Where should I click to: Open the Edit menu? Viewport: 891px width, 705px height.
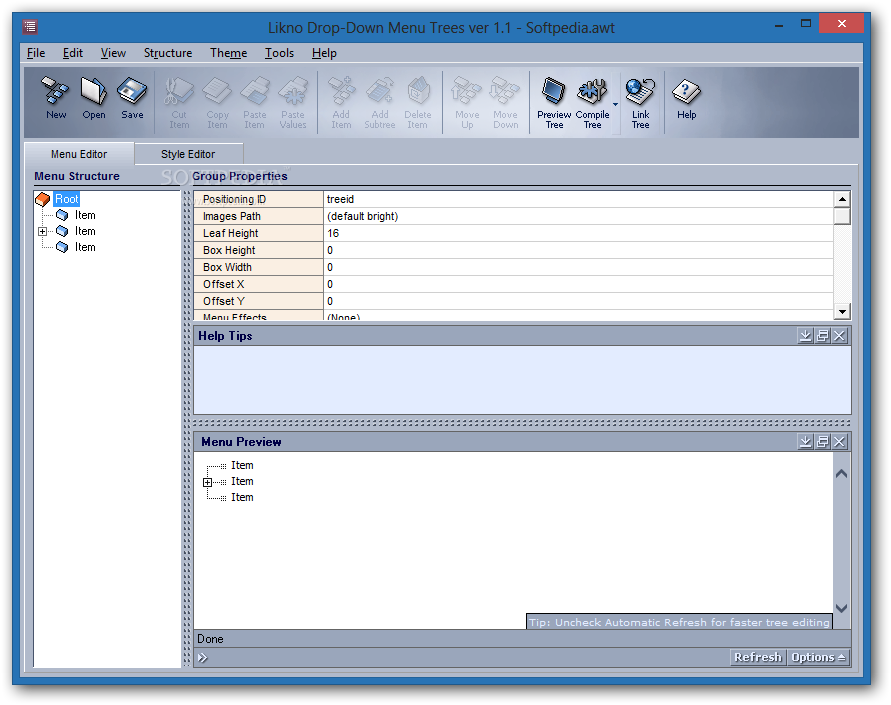[x=73, y=53]
